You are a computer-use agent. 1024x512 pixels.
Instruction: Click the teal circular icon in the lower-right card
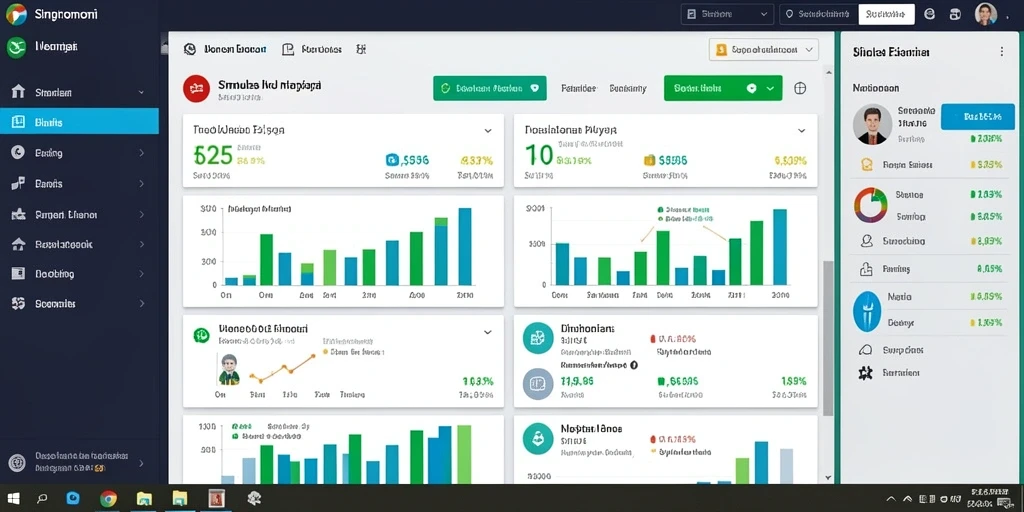tap(538, 439)
